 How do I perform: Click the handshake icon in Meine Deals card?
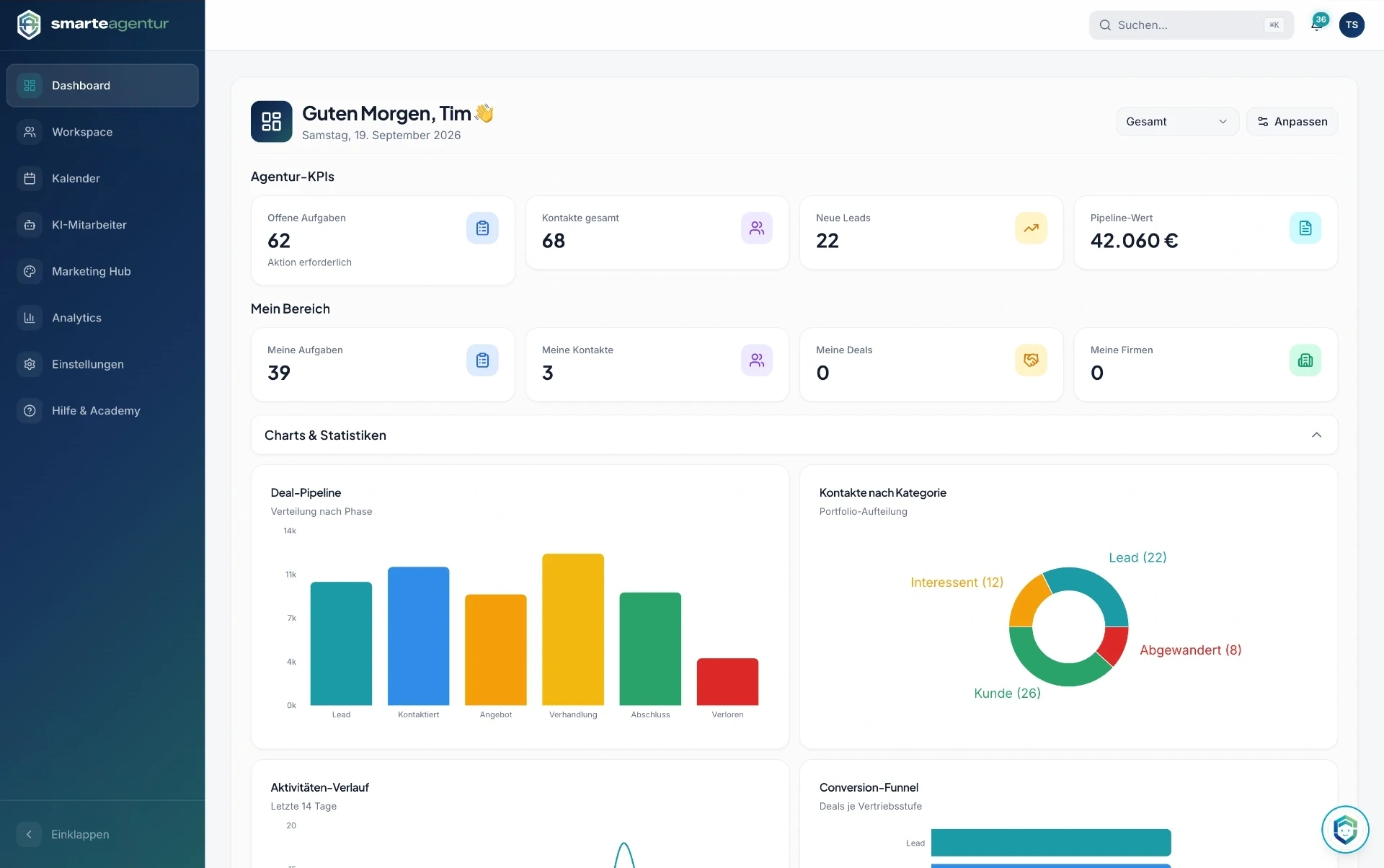(1031, 360)
